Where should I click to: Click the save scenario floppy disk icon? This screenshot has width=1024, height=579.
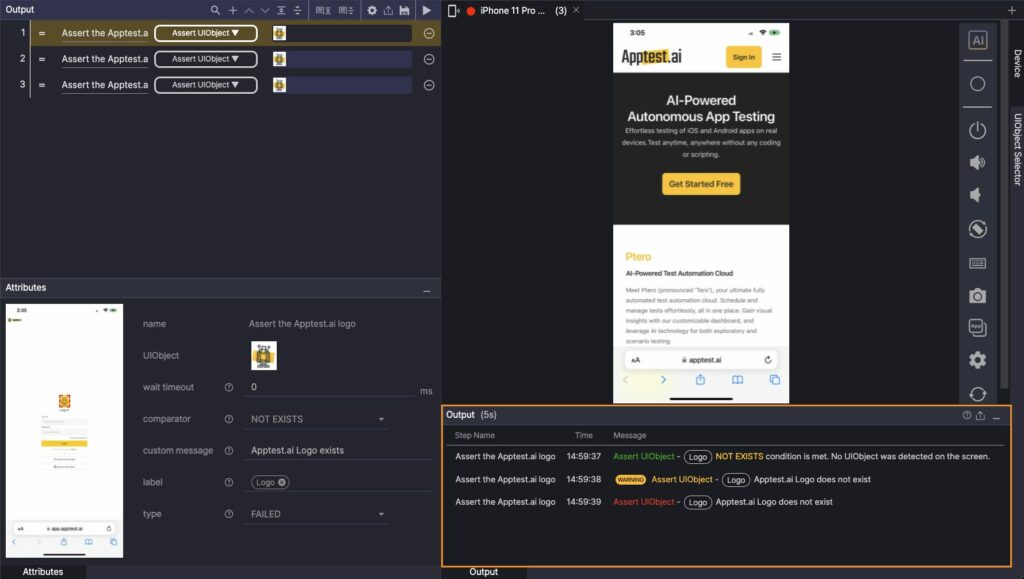[x=404, y=10]
